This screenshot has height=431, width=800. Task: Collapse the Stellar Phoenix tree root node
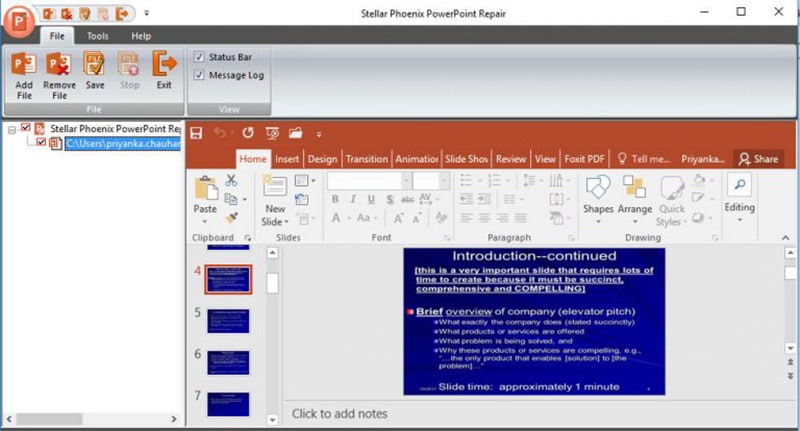[11, 130]
